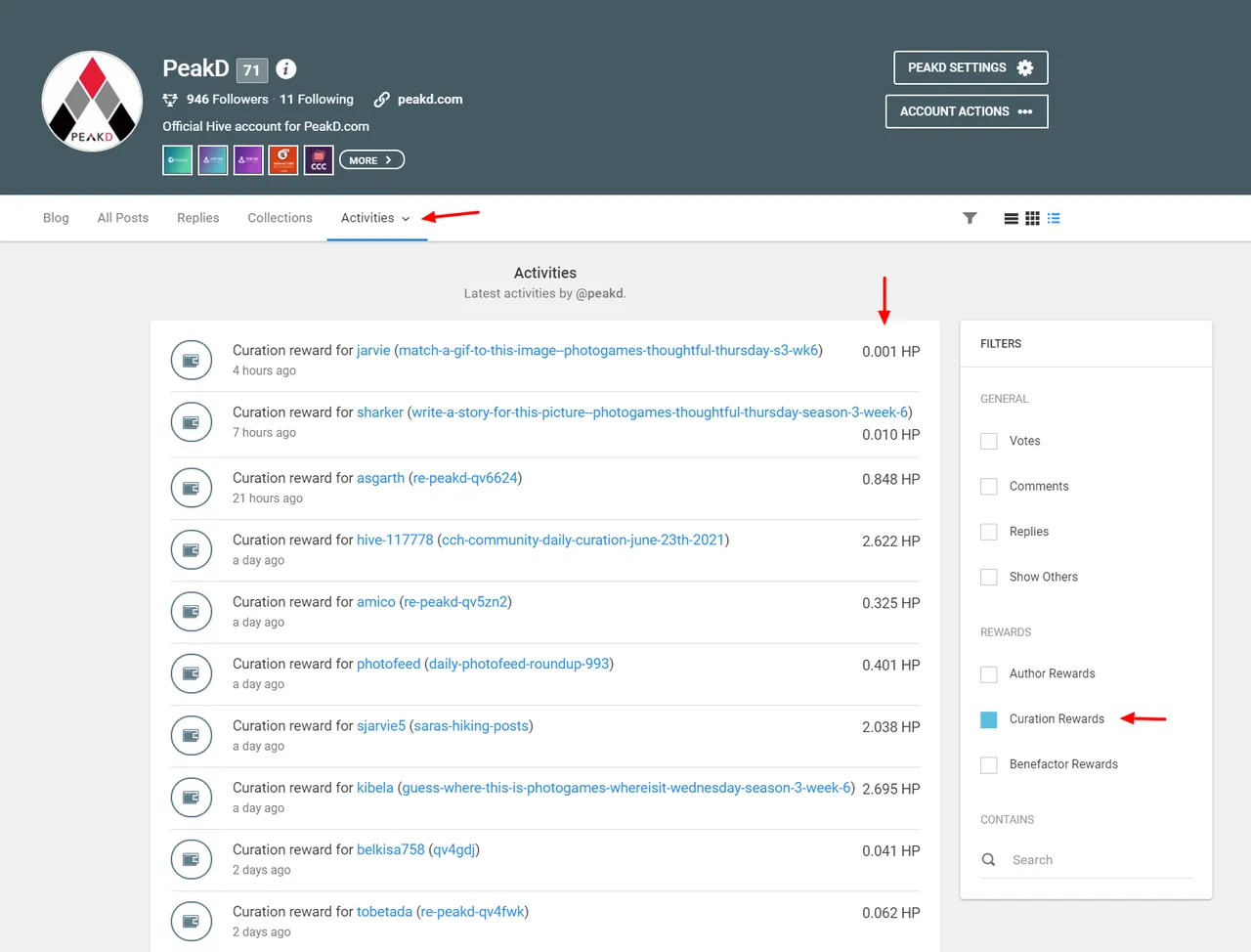This screenshot has width=1251, height=952.
Task: Open the amico user profile link
Action: [x=376, y=602]
